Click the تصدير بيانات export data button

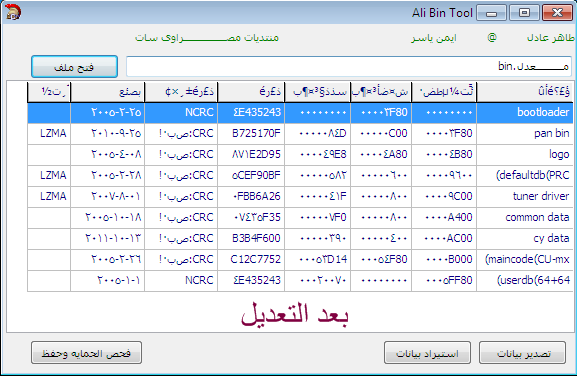tap(523, 353)
